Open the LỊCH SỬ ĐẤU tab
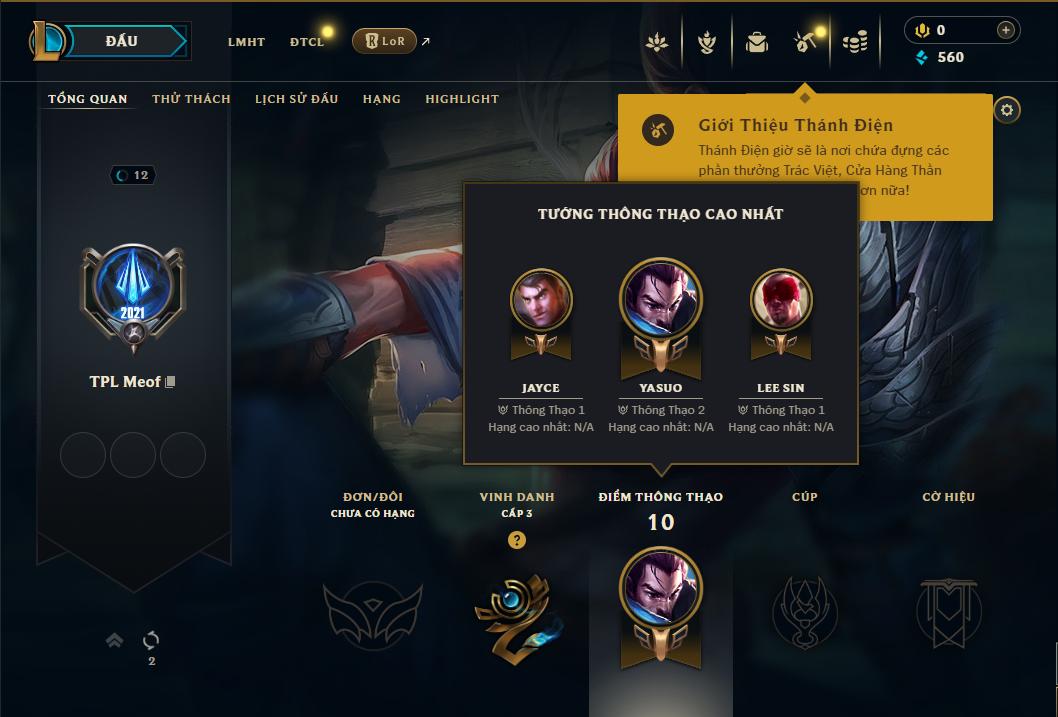Viewport: 1058px width, 717px height. tap(296, 99)
